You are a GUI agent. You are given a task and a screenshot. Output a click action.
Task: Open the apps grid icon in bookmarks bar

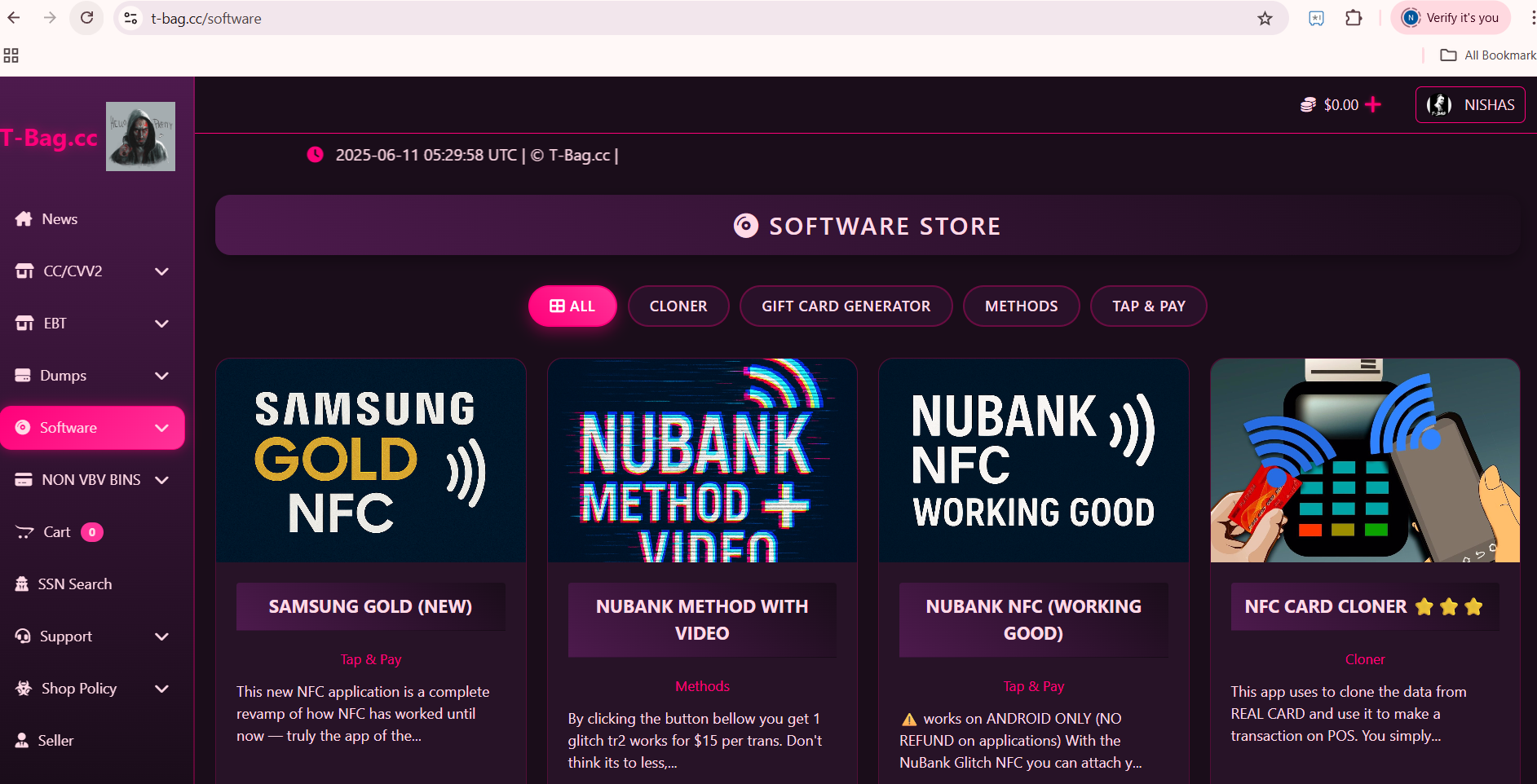tap(11, 55)
